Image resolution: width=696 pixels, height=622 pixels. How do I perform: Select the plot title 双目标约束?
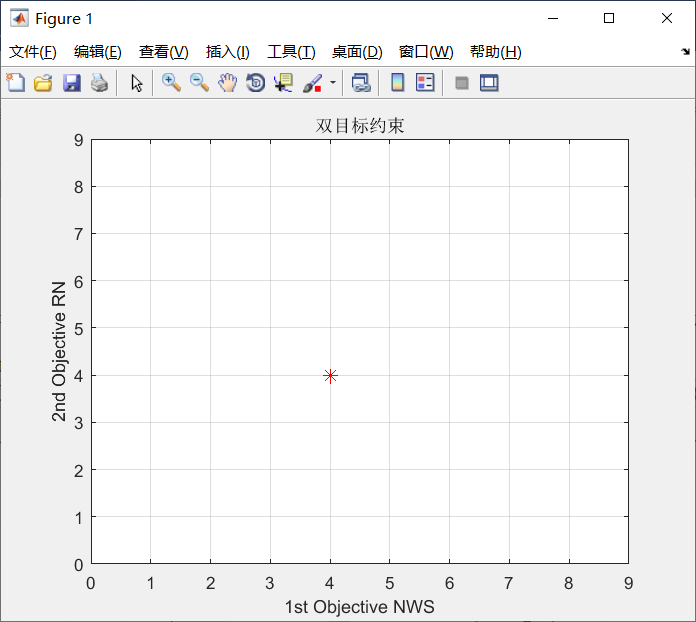pos(360,126)
